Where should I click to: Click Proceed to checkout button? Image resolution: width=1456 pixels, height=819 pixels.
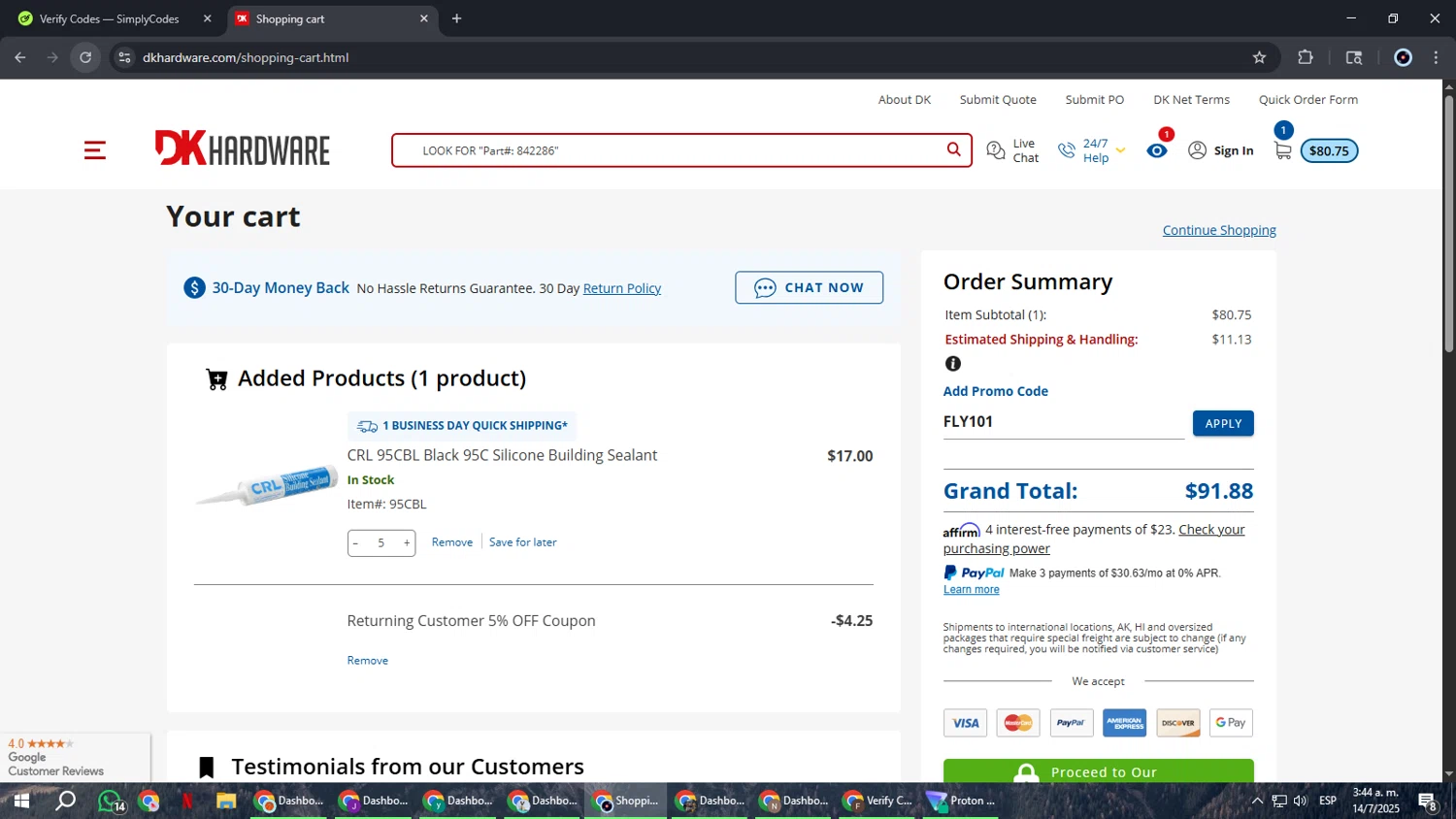[1099, 771]
